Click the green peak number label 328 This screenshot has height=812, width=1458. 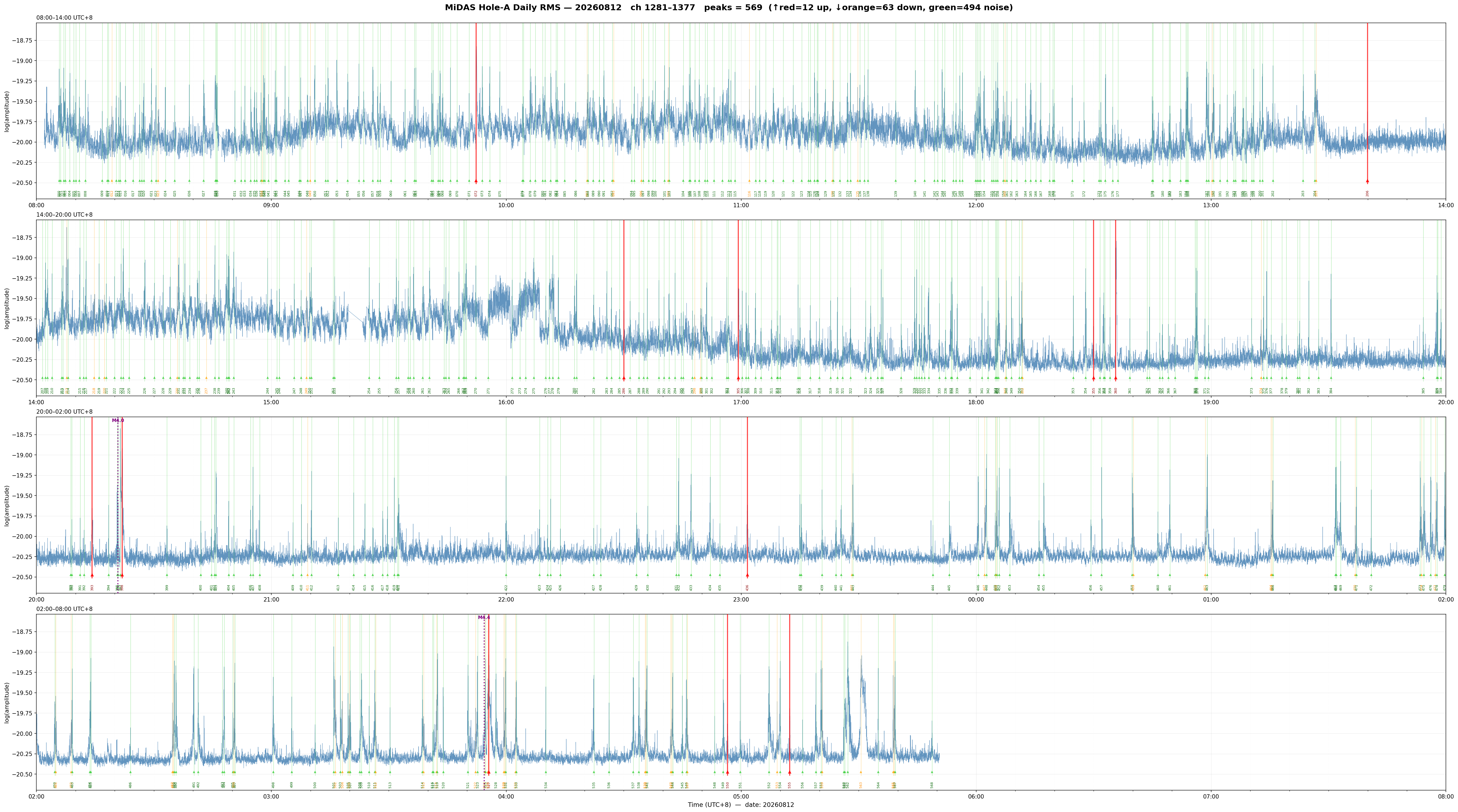[x=901, y=391]
